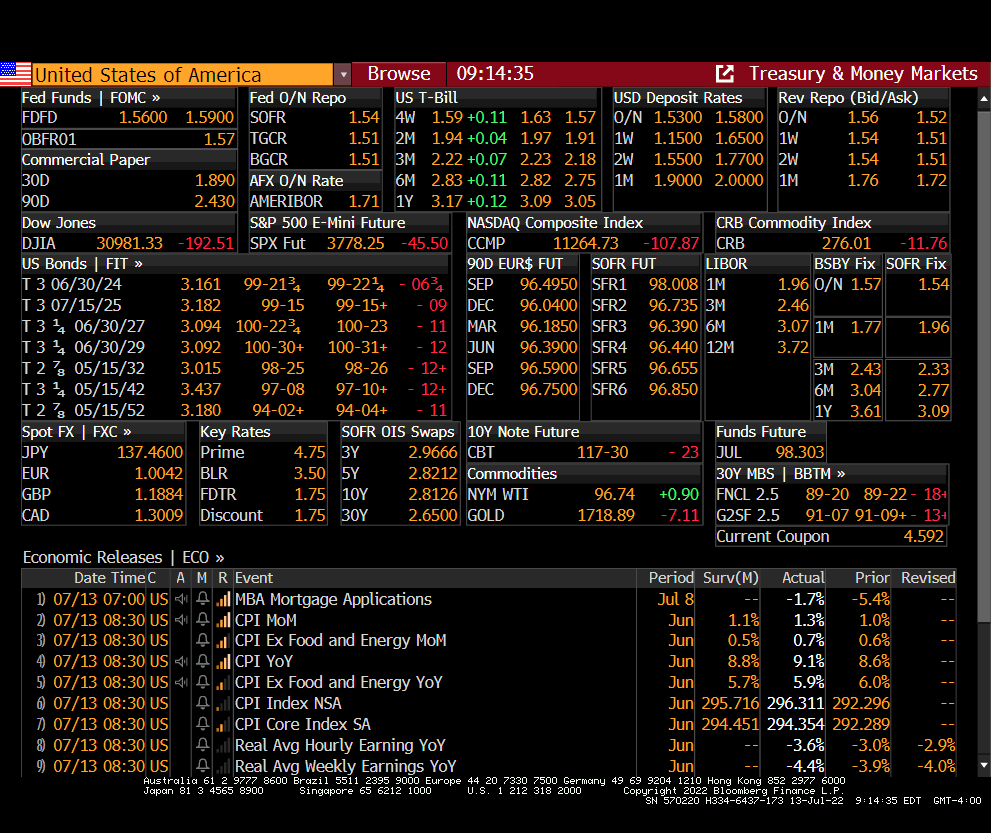Click the Prior column header
Screen dimensions: 991x833
pos(872,578)
